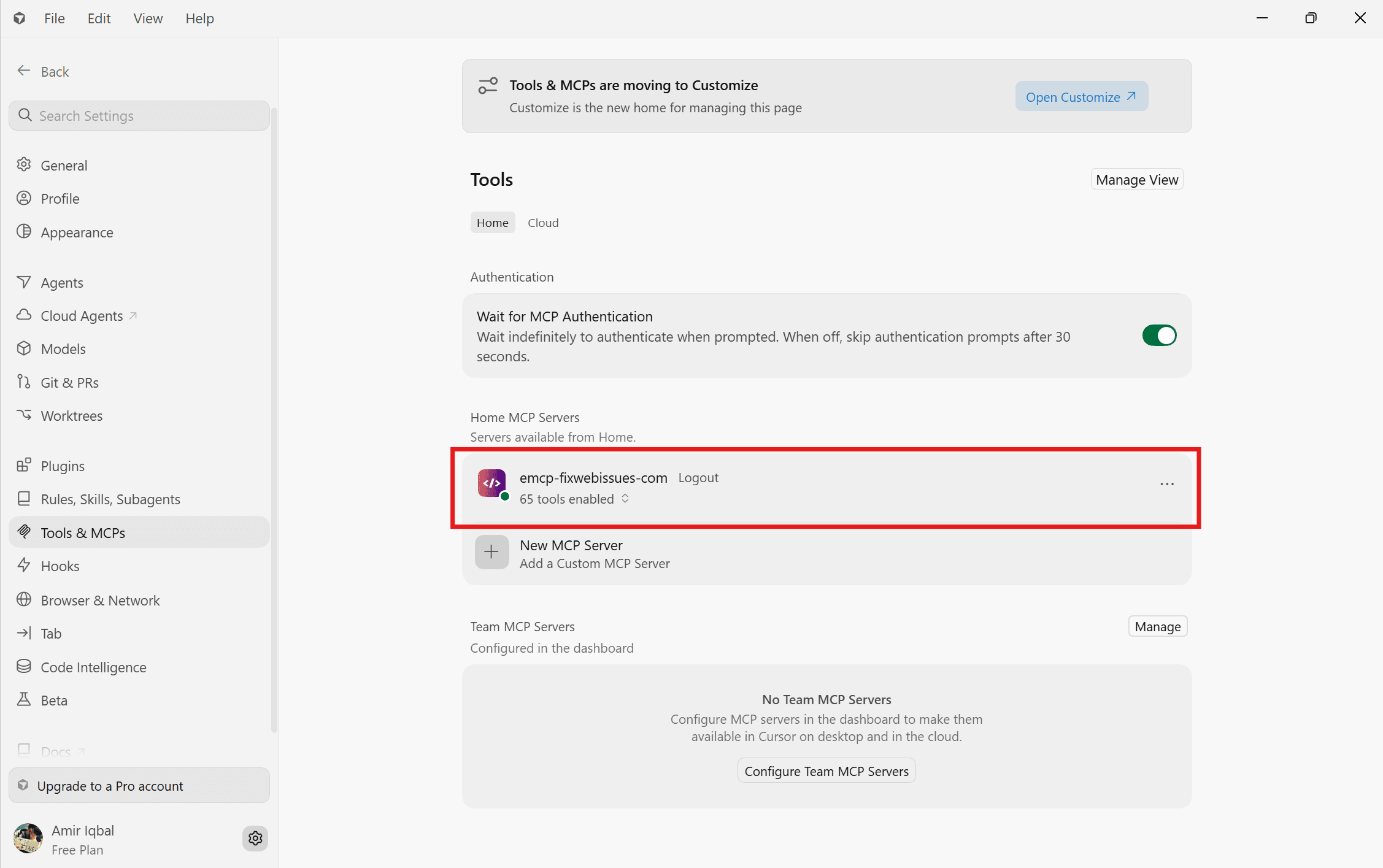
Task: Click Upgrade to a Pro account
Action: 139,786
